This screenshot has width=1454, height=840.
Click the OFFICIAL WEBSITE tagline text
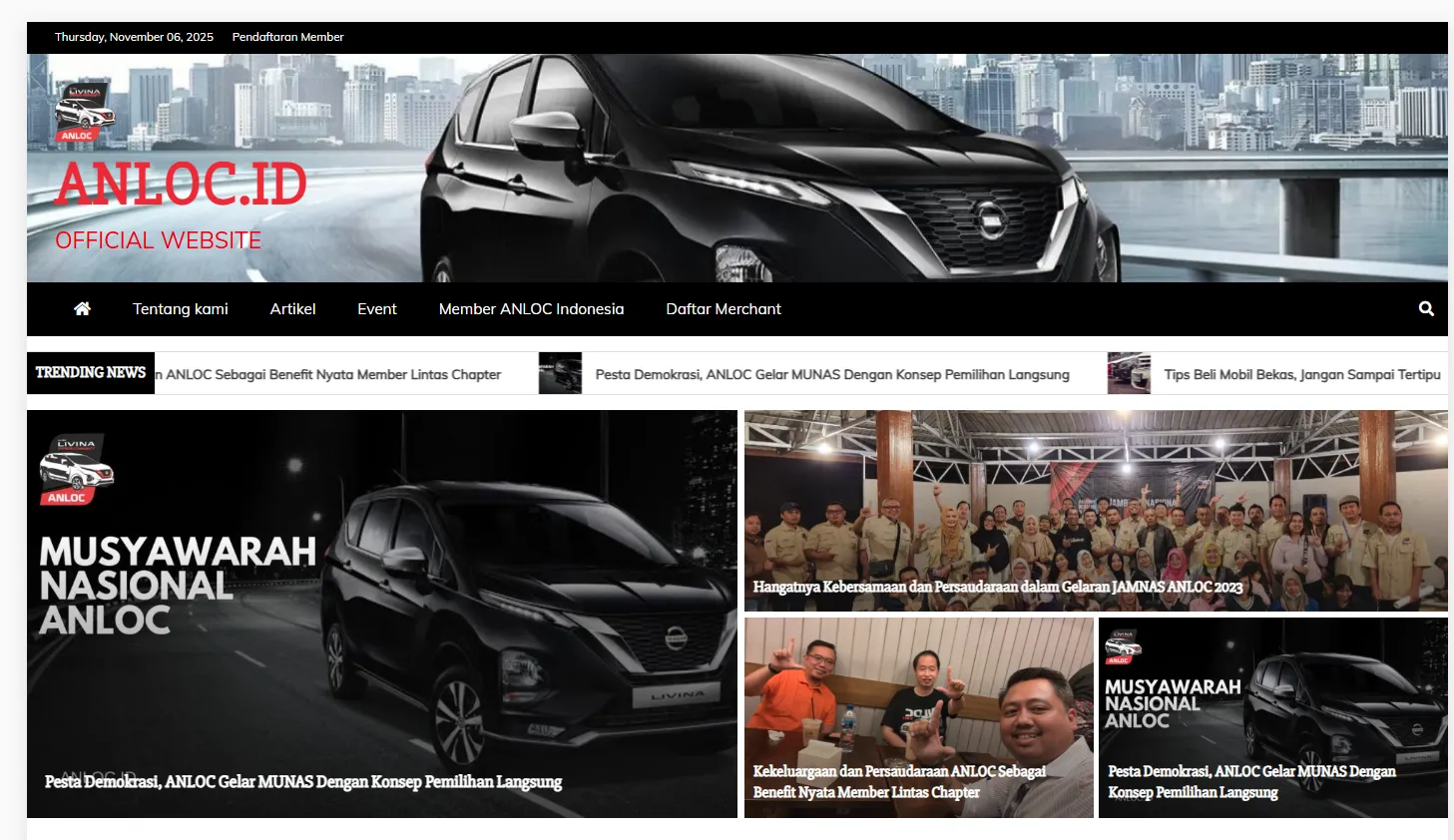click(x=158, y=240)
